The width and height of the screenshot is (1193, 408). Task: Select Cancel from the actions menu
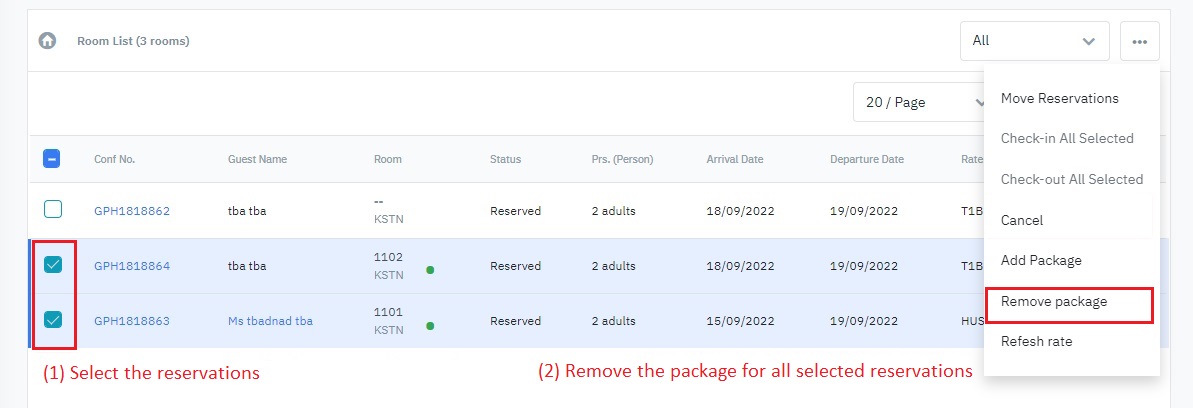[x=1021, y=220]
